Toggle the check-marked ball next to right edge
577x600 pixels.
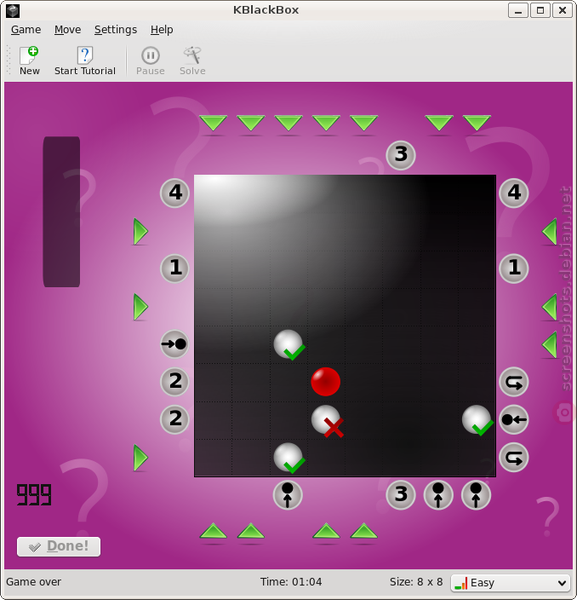[477, 420]
